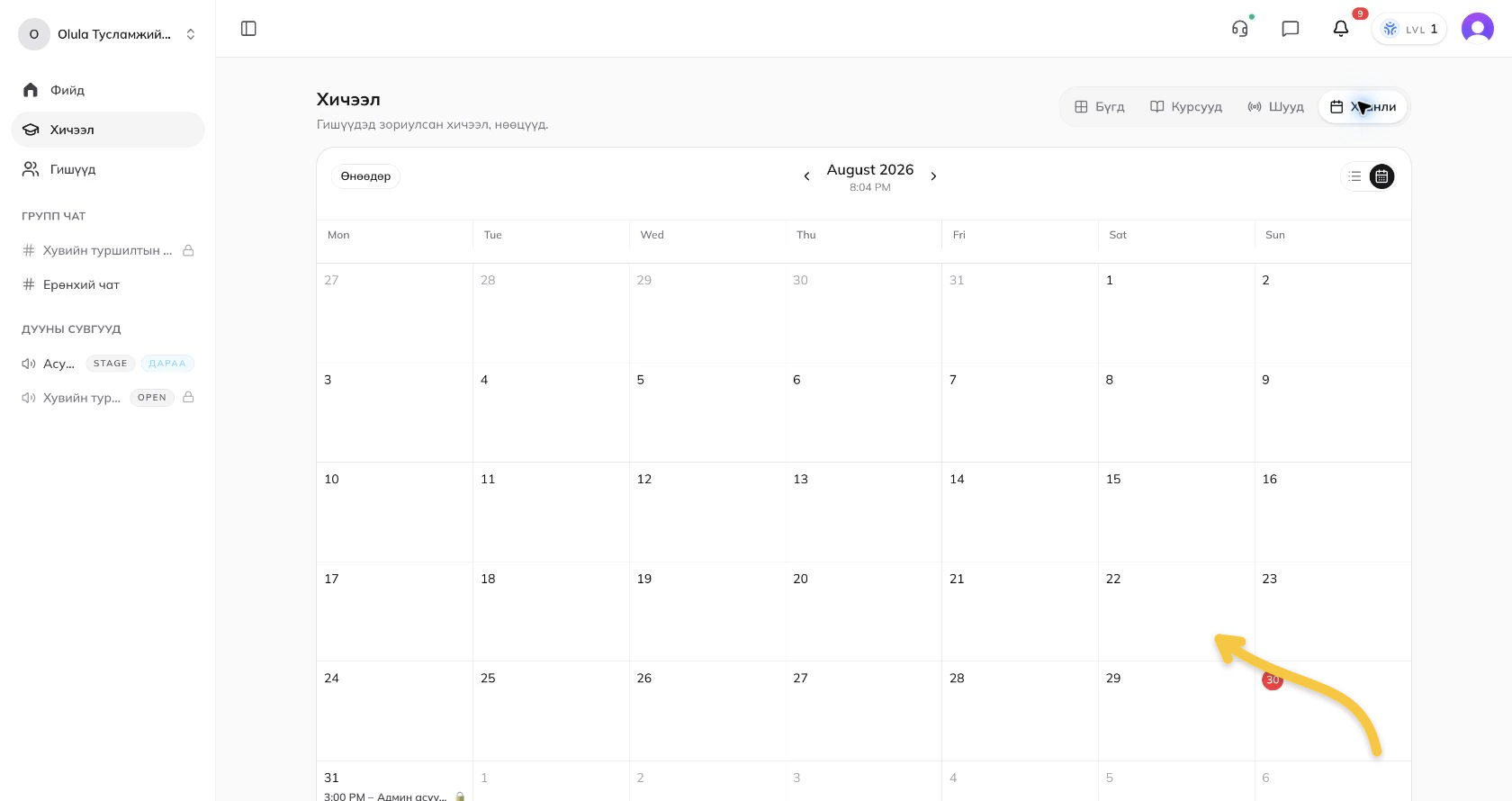Select August 7 on the calendar
The image size is (1512, 801).
(1020, 413)
